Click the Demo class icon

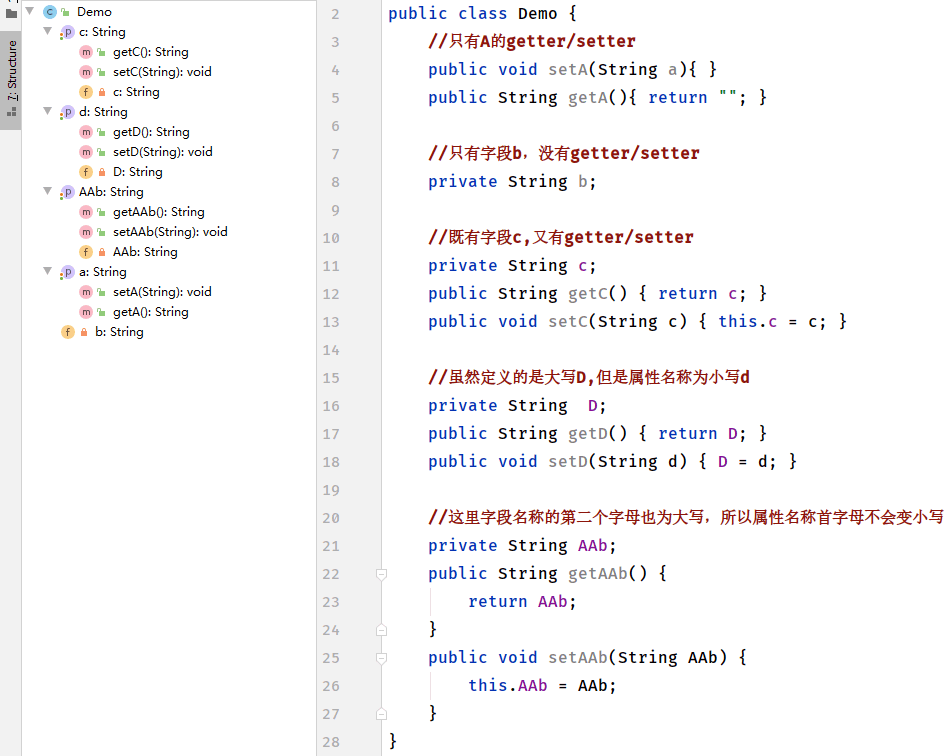(x=50, y=12)
